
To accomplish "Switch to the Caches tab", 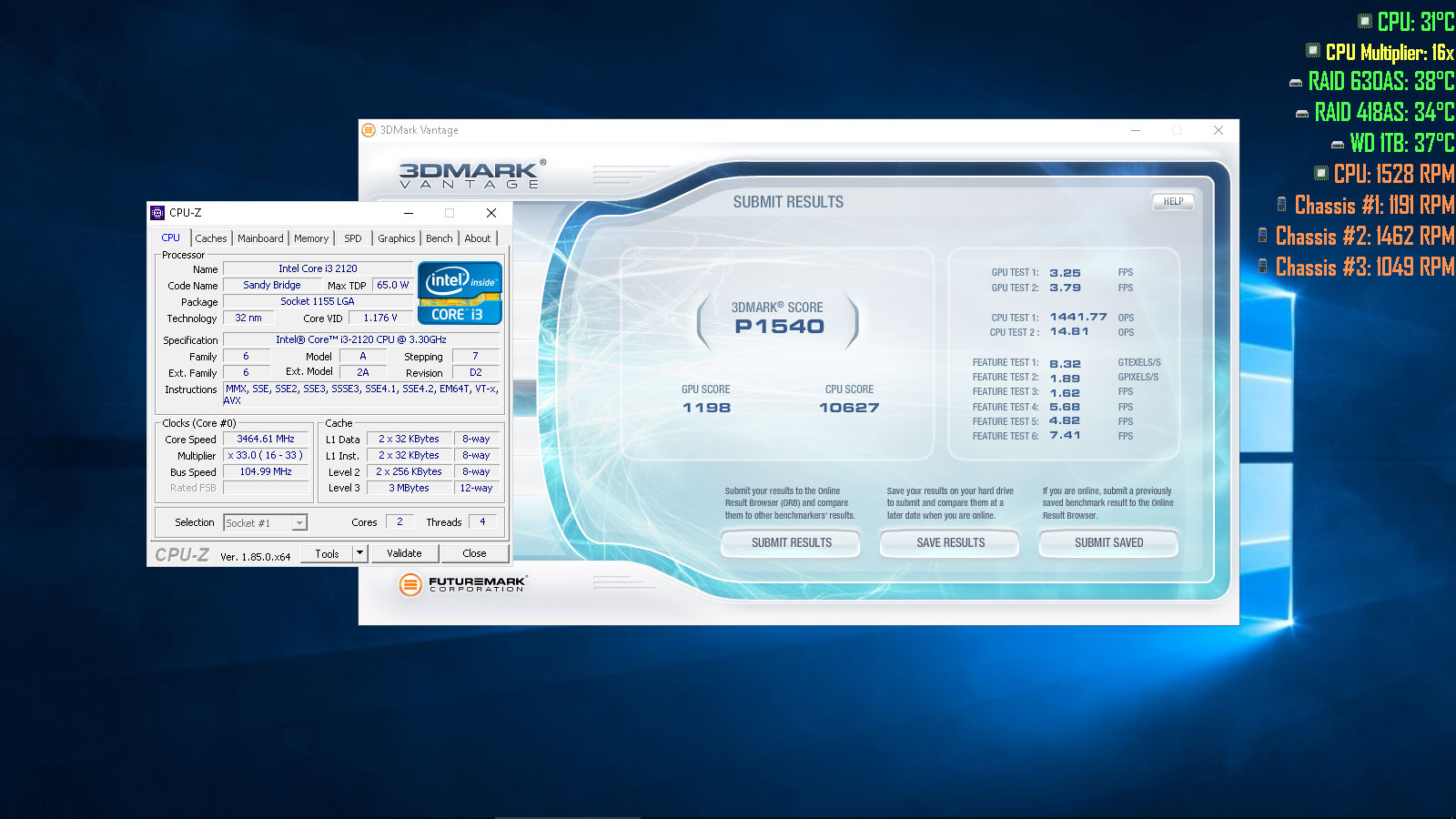I will tap(211, 238).
